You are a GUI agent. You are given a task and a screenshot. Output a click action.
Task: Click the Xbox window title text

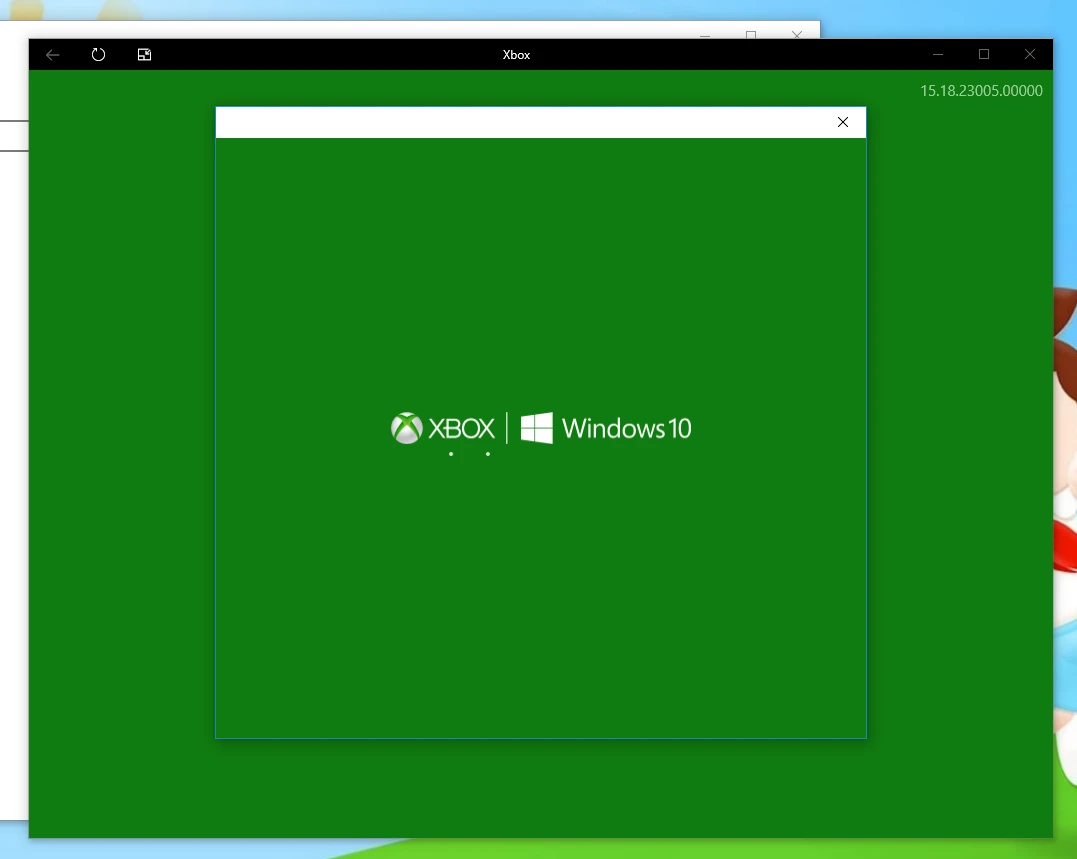pyautogui.click(x=516, y=55)
